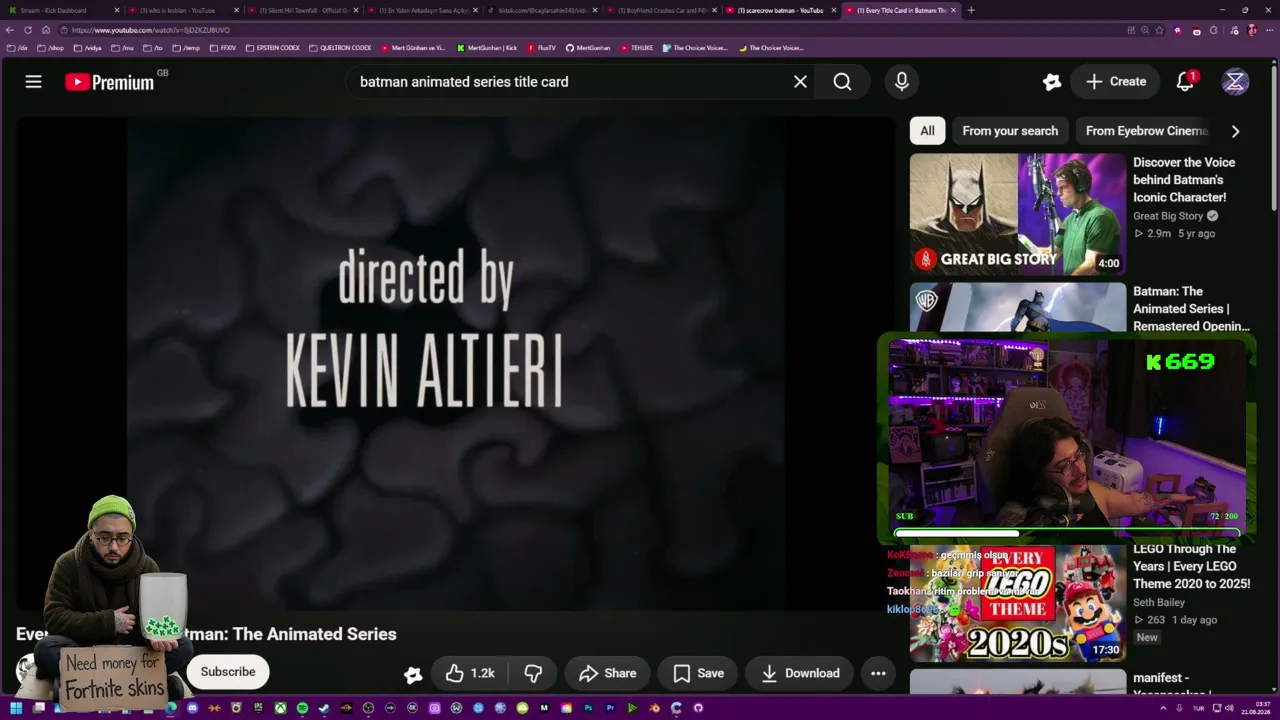Open Discover the Voice behind Batman video

[1184, 180]
